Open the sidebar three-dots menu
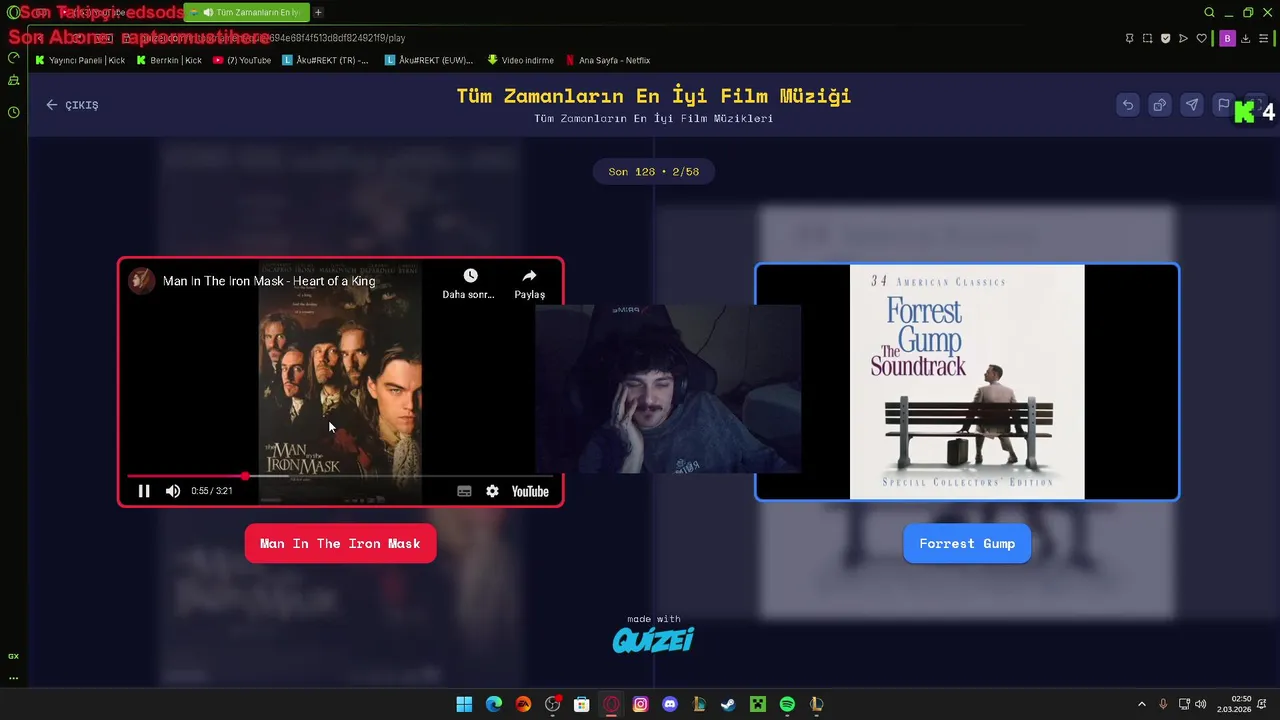The height and width of the screenshot is (720, 1280). click(x=13, y=678)
